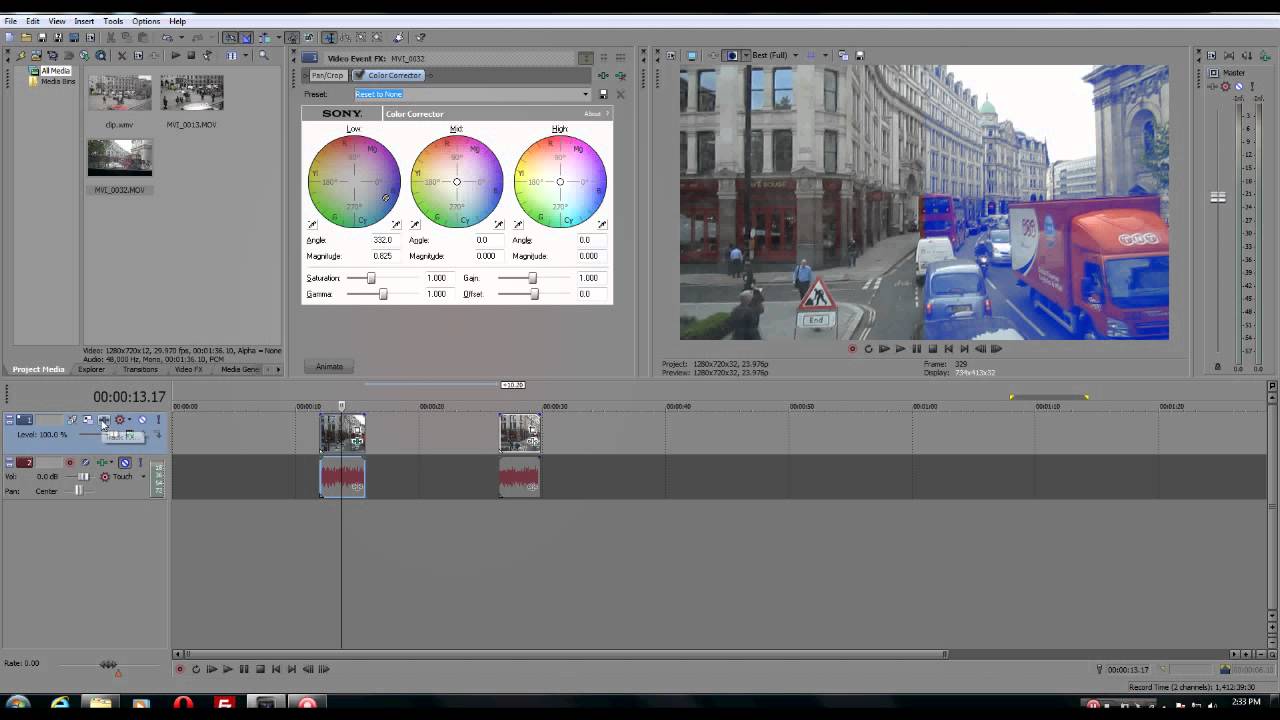Click the Search media magnifier icon
The image size is (1280, 720).
[x=263, y=56]
